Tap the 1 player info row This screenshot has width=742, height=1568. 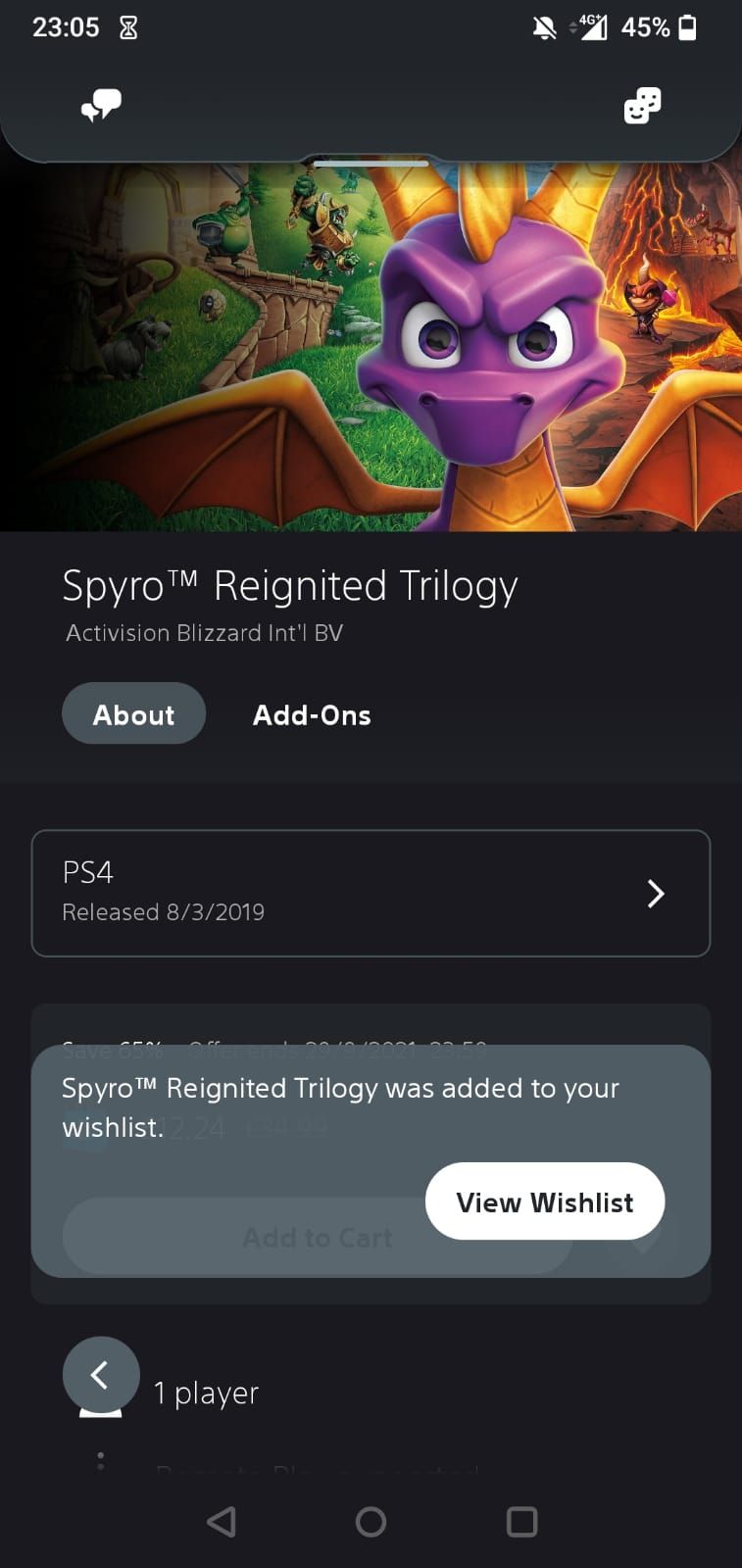206,1392
